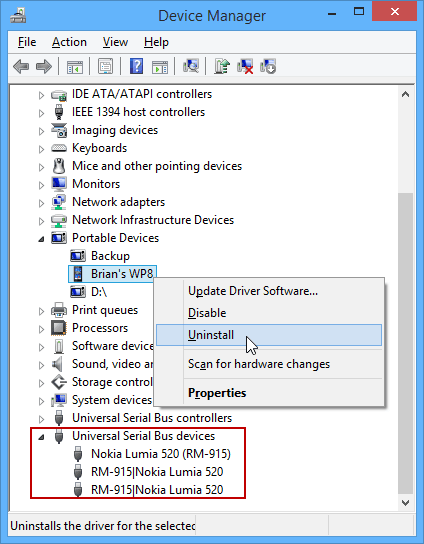Image resolution: width=424 pixels, height=544 pixels.
Task: Select the Network Infrastructure Devices category
Action: [153, 220]
